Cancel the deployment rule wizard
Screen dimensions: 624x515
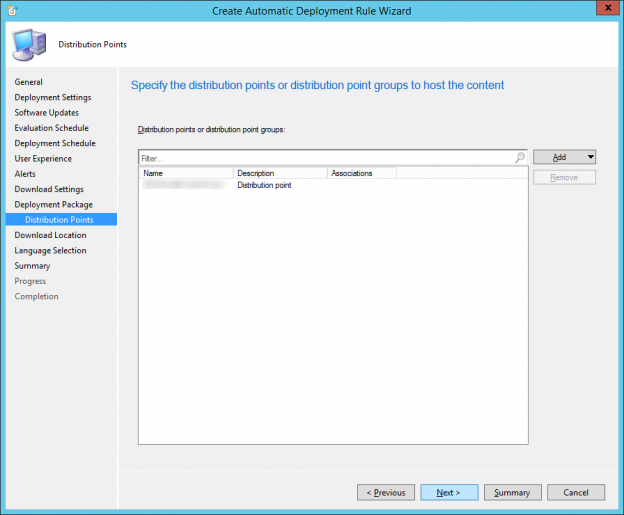point(575,492)
